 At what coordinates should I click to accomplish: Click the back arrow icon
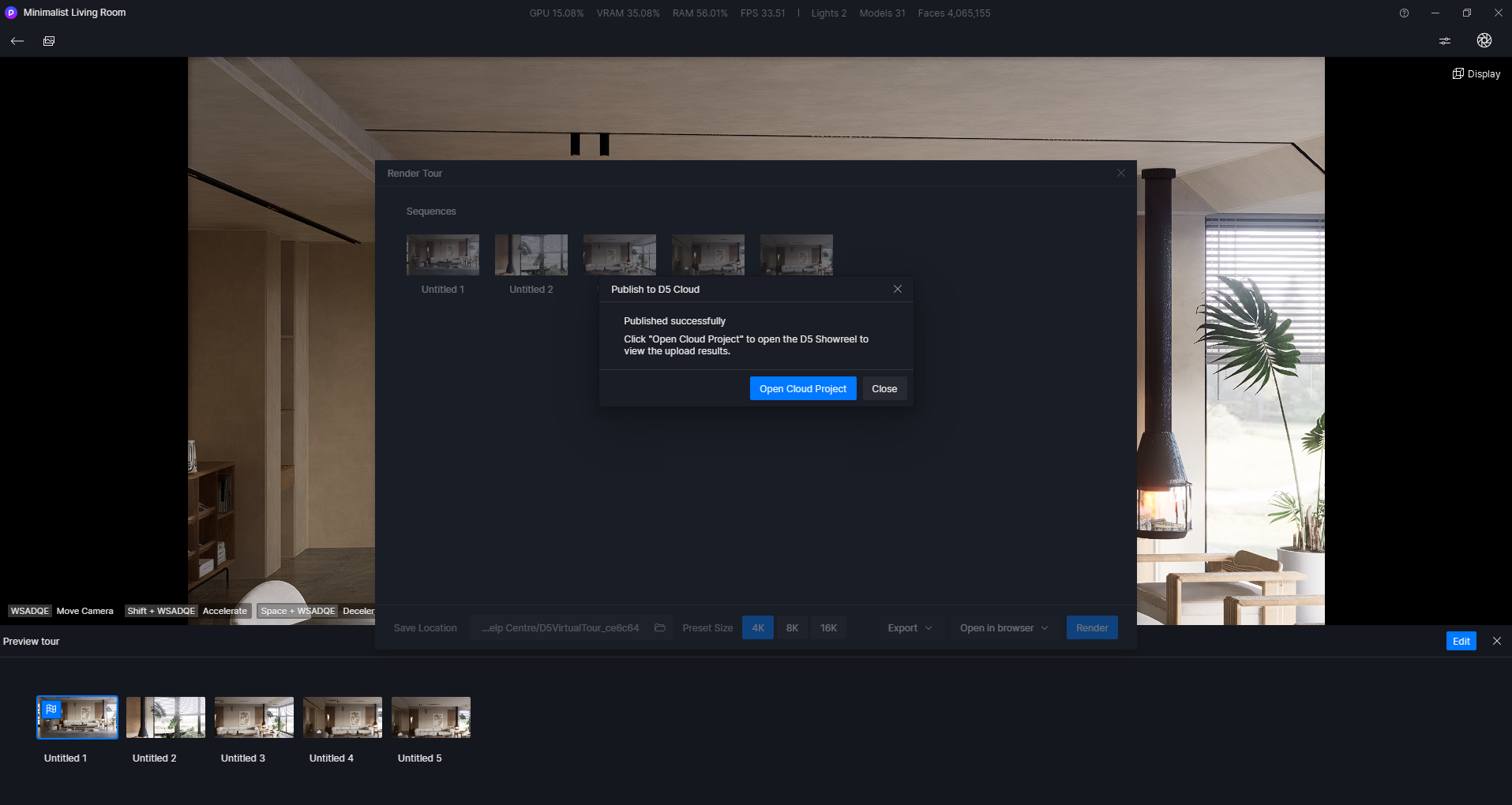tap(17, 41)
